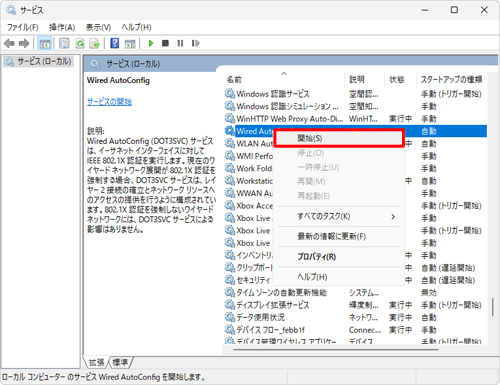Click the Forward arrow toolbar icon

pyautogui.click(x=24, y=43)
